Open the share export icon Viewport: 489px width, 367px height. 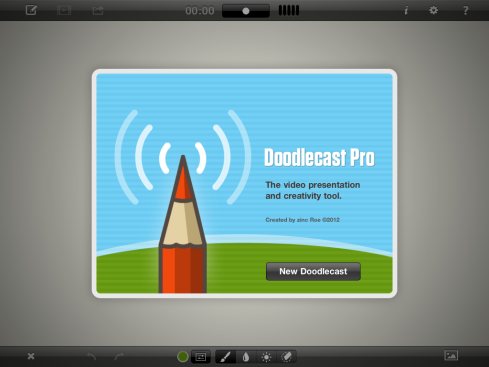tap(98, 10)
